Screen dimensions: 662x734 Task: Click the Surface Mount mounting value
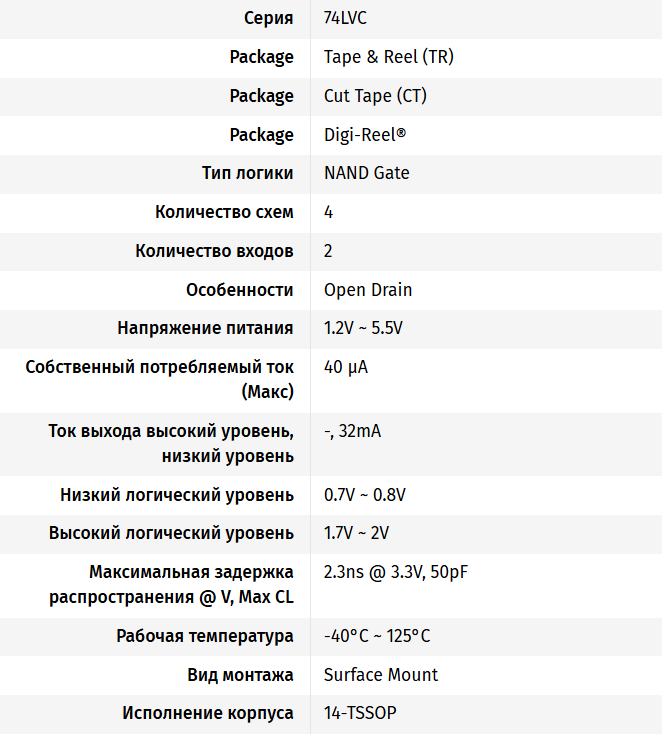[x=381, y=675]
